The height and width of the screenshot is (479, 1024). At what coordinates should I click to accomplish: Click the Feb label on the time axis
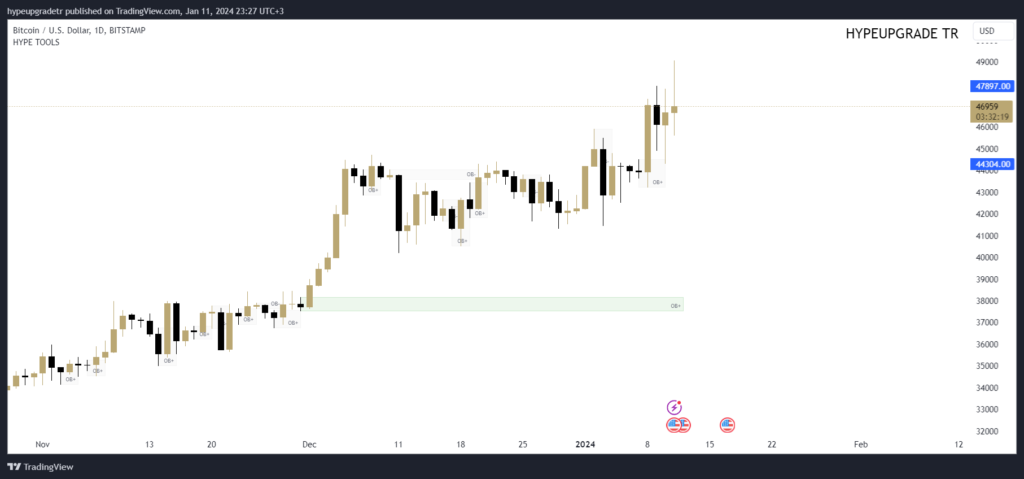coord(859,442)
